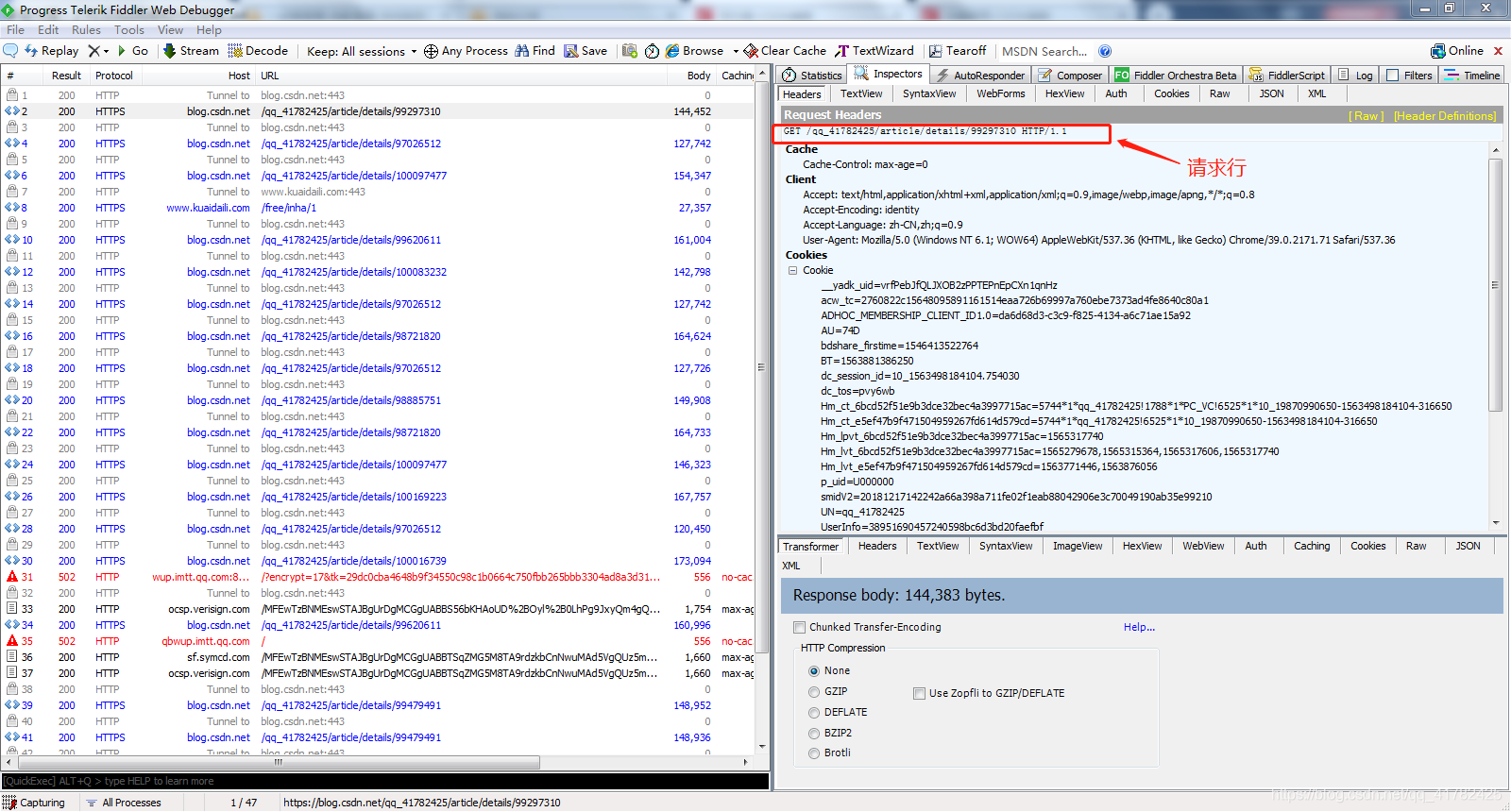Select session 31 wup.imtt.qq.com row
This screenshot has height=812, width=1511.
pyautogui.click(x=378, y=577)
